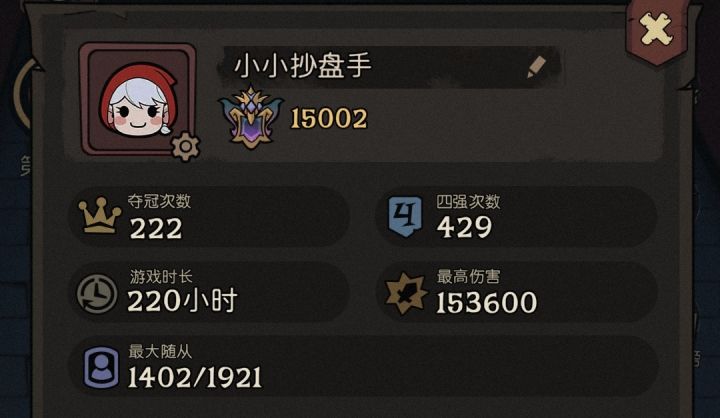Image resolution: width=720 pixels, height=418 pixels.
Task: Click the pencil edit name icon
Action: click(536, 67)
